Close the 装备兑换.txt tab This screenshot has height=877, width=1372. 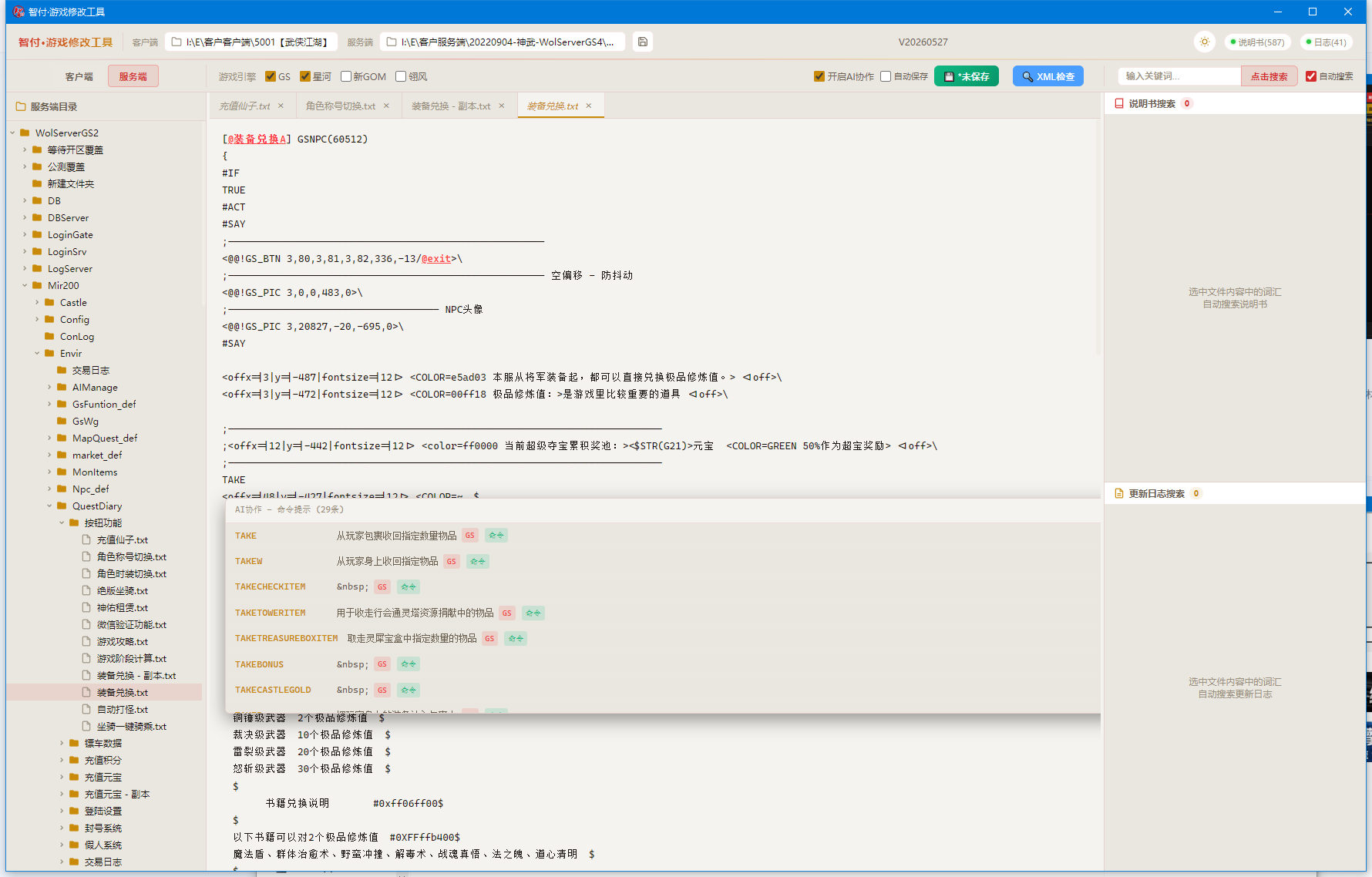[589, 106]
